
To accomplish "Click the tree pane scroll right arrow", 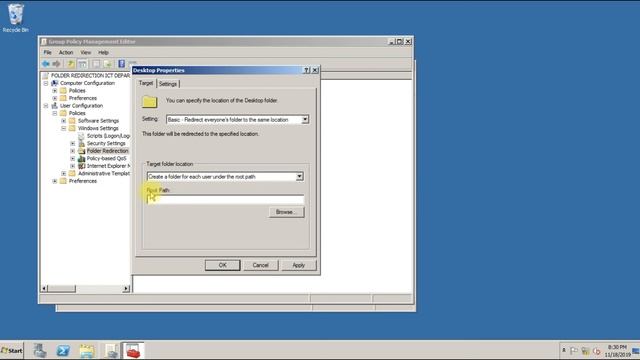I will 126,289.
